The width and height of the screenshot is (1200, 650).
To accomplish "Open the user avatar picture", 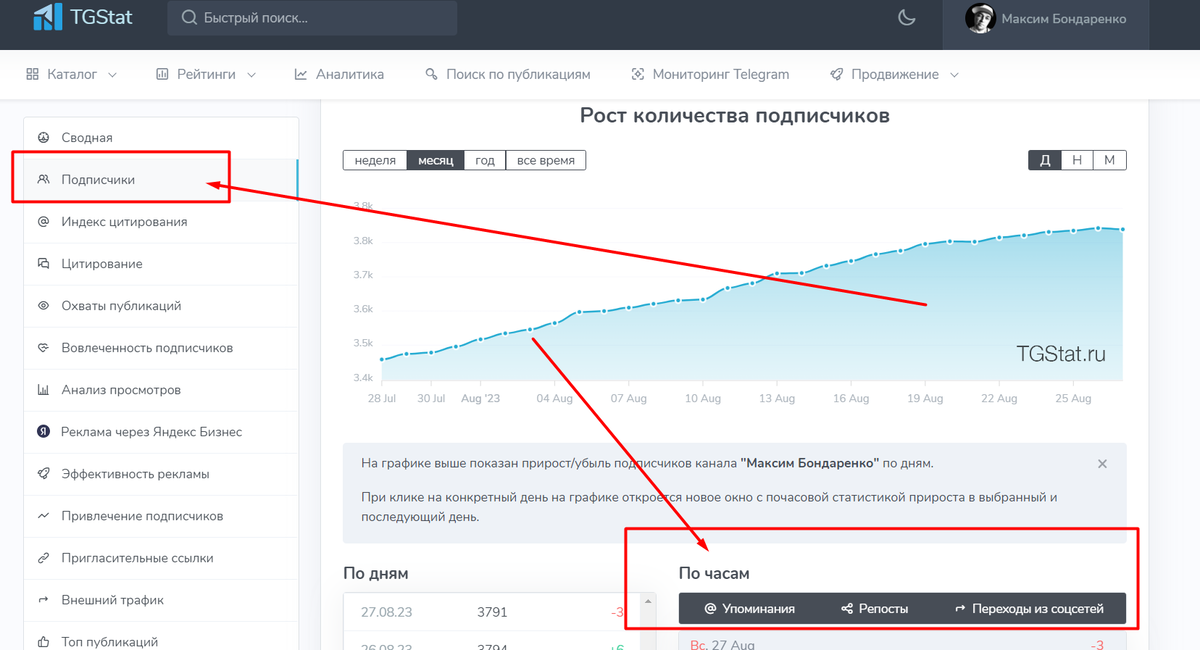I will 980,18.
